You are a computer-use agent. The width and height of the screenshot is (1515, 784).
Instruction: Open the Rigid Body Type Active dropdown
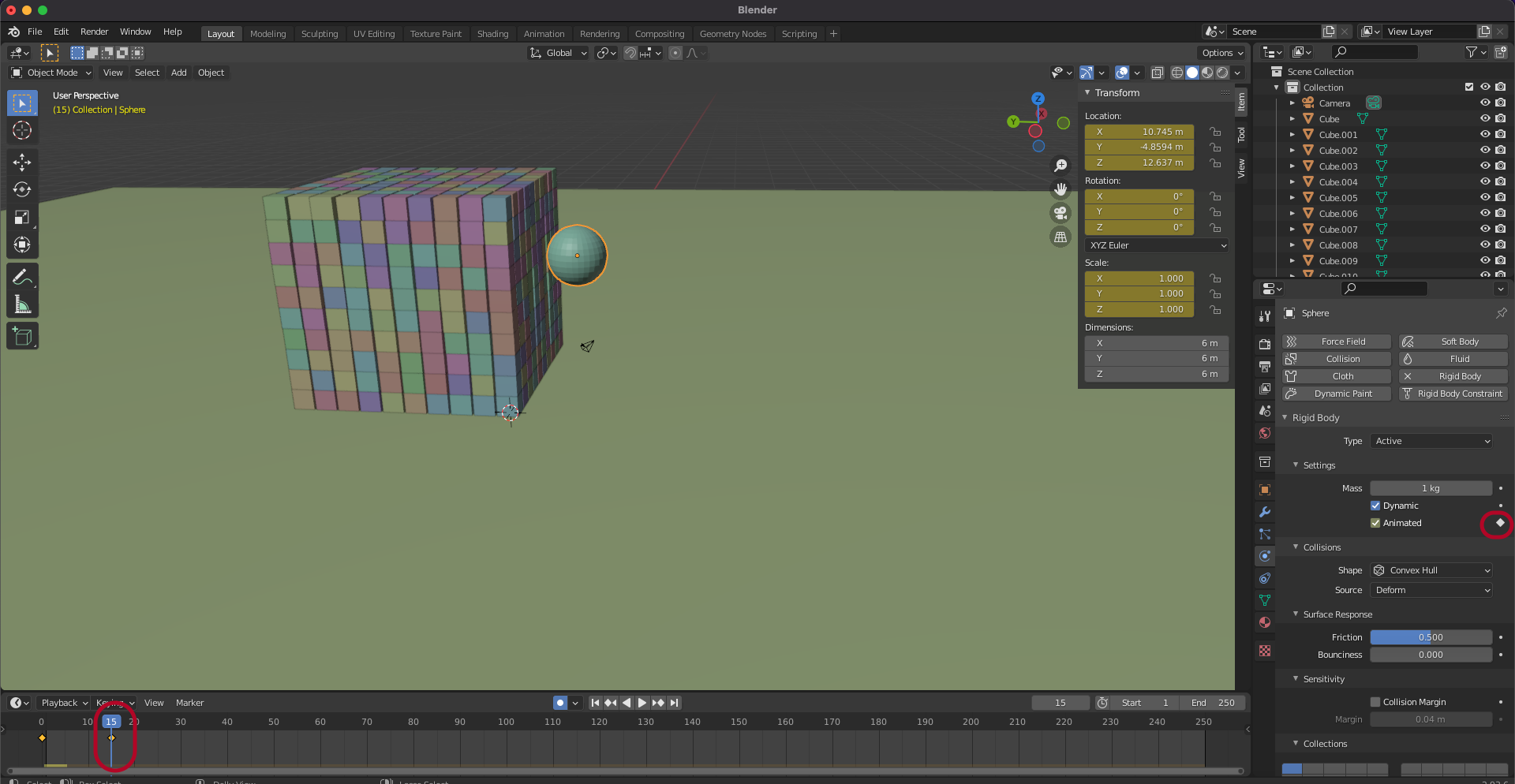click(x=1431, y=441)
